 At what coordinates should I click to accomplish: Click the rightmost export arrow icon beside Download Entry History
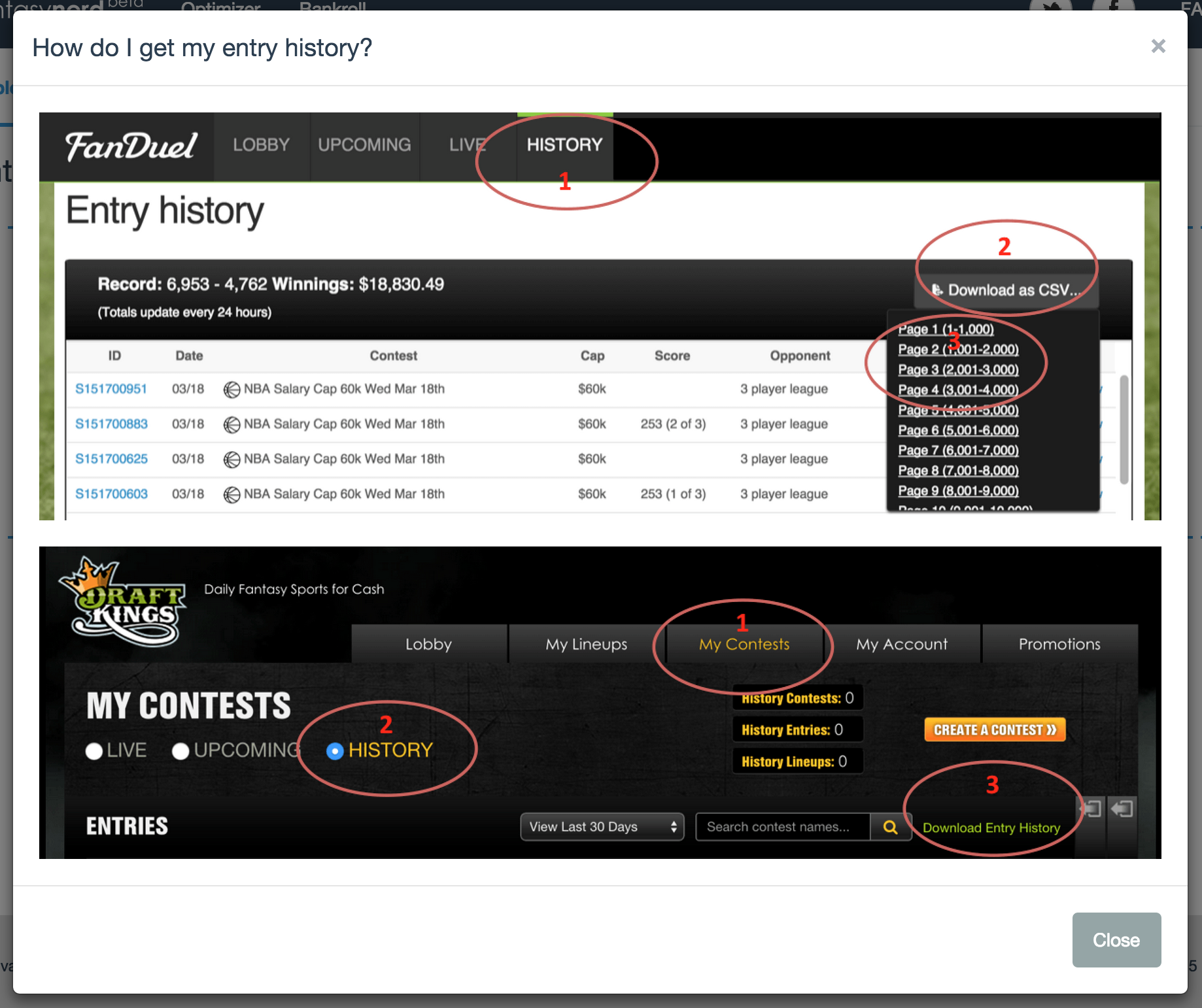(x=1122, y=809)
